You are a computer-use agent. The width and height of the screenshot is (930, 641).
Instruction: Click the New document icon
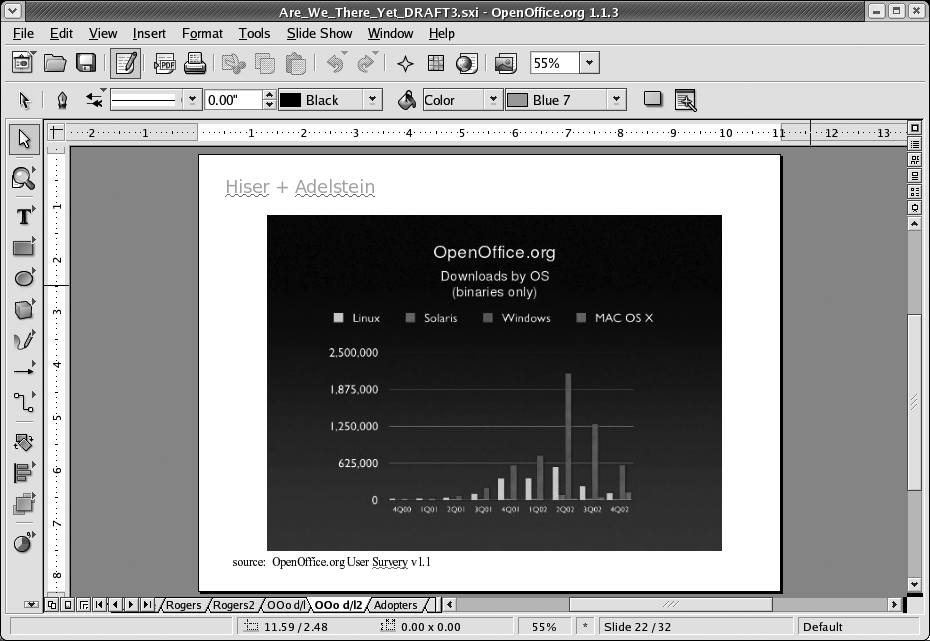23,63
